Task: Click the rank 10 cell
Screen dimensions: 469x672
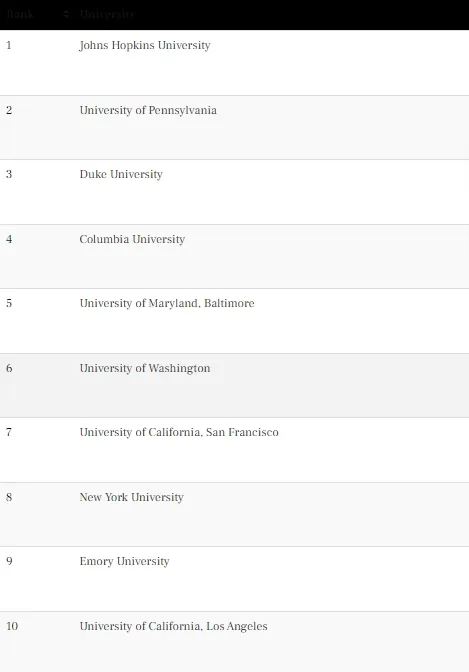Action: 12,626
